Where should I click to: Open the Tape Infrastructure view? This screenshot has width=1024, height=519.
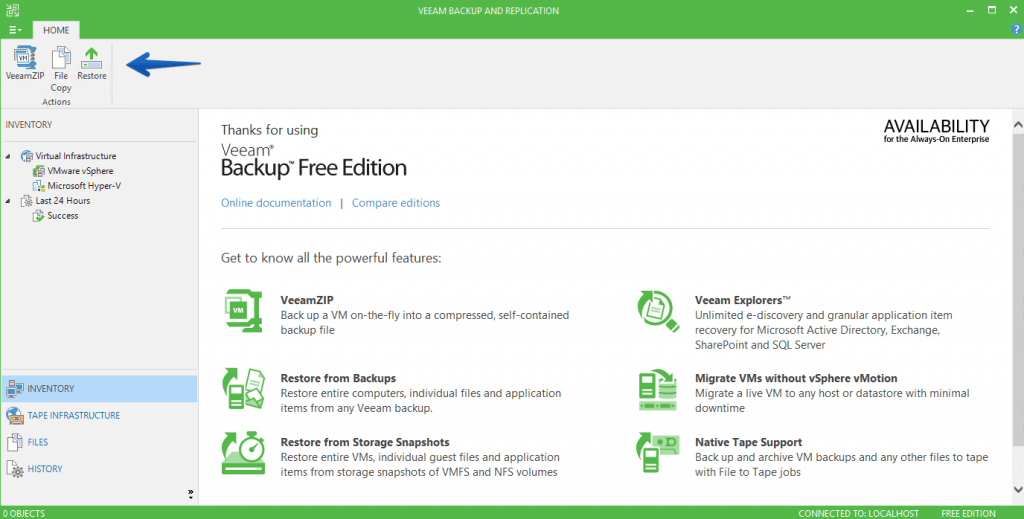coord(73,415)
